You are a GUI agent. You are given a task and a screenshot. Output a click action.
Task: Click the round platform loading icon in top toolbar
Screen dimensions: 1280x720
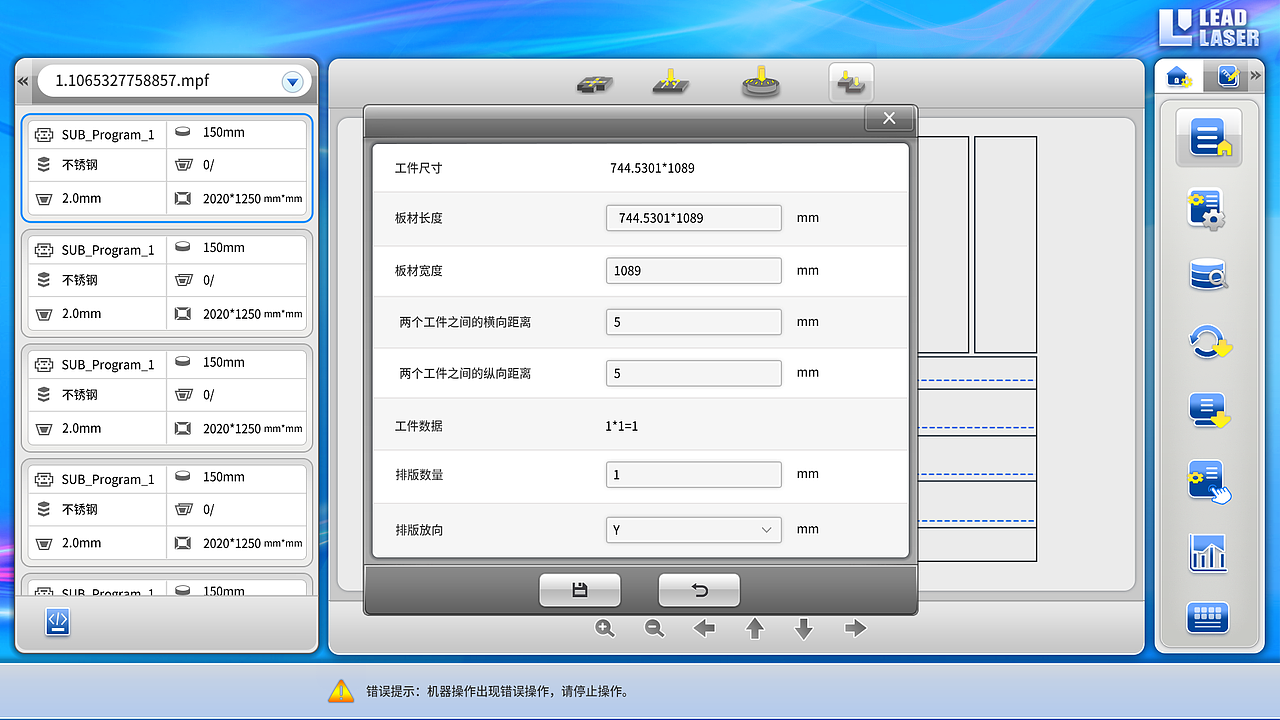tap(760, 83)
